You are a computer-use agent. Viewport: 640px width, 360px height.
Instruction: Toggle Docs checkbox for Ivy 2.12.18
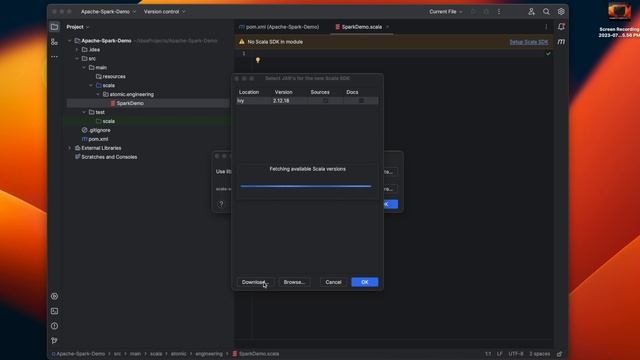[x=361, y=100]
